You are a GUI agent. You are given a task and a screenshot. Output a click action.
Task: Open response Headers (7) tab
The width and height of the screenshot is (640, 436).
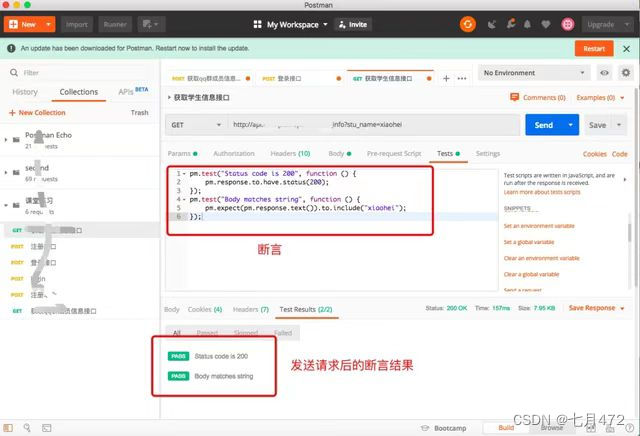[x=251, y=309]
